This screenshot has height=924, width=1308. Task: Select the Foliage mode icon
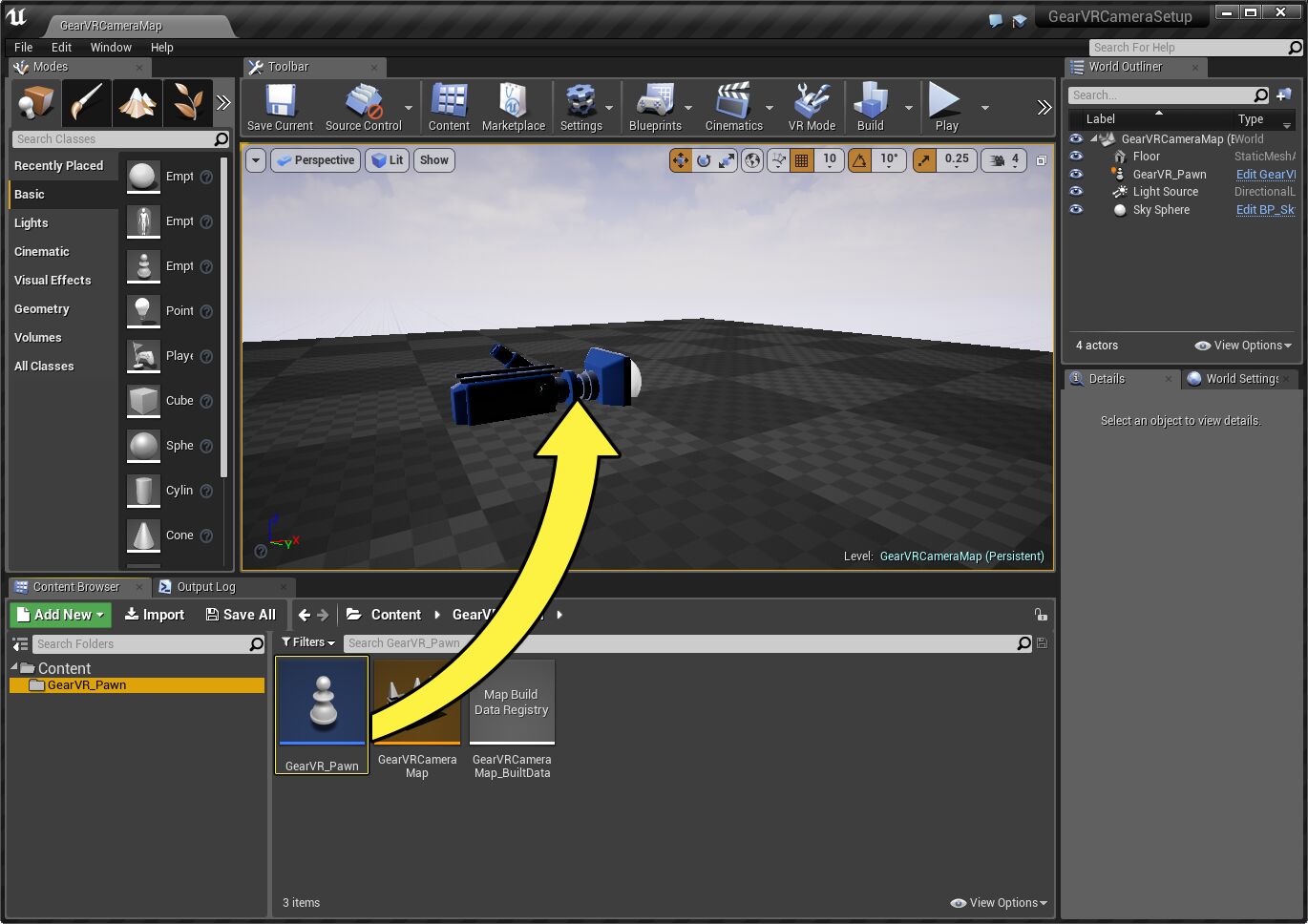[187, 103]
